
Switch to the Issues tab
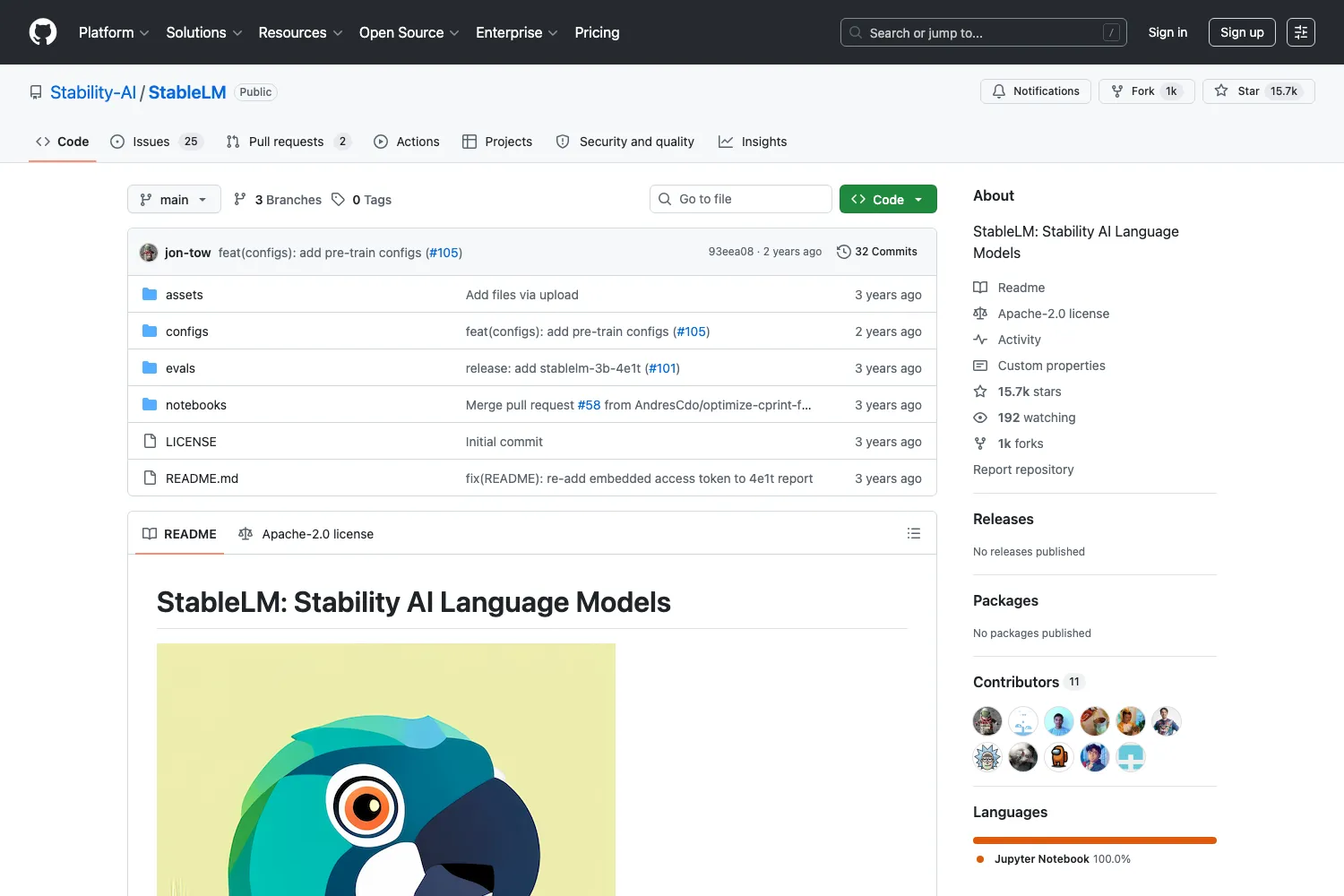[x=157, y=142]
